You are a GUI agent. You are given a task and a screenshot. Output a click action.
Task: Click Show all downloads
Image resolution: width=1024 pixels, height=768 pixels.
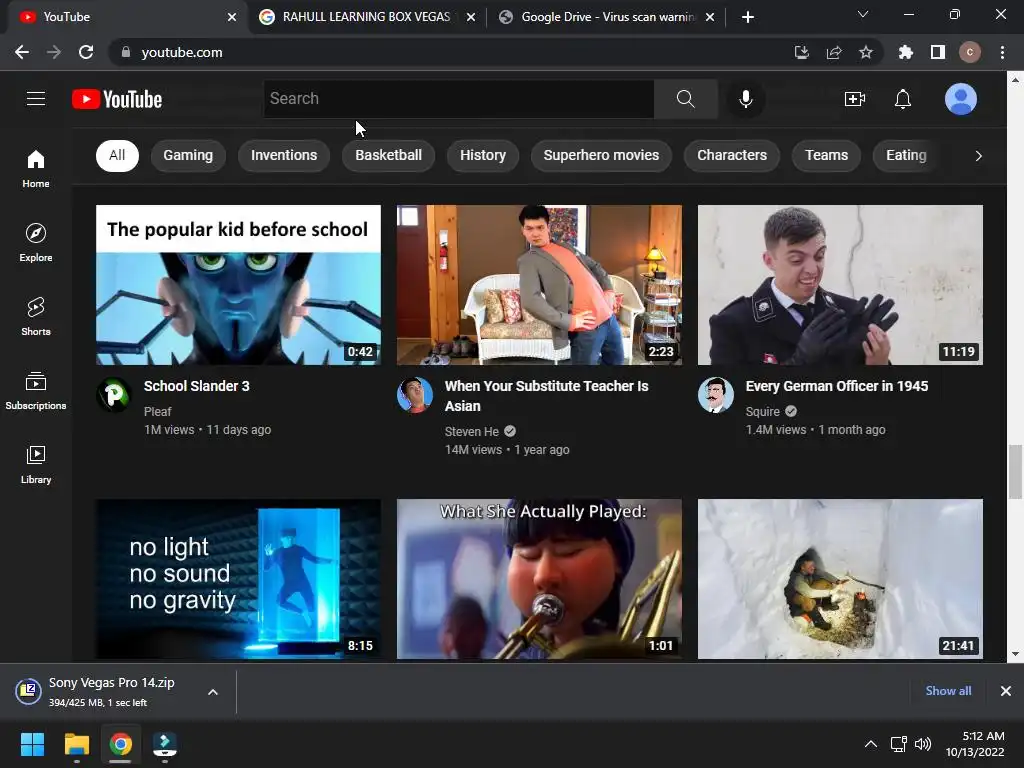[948, 691]
